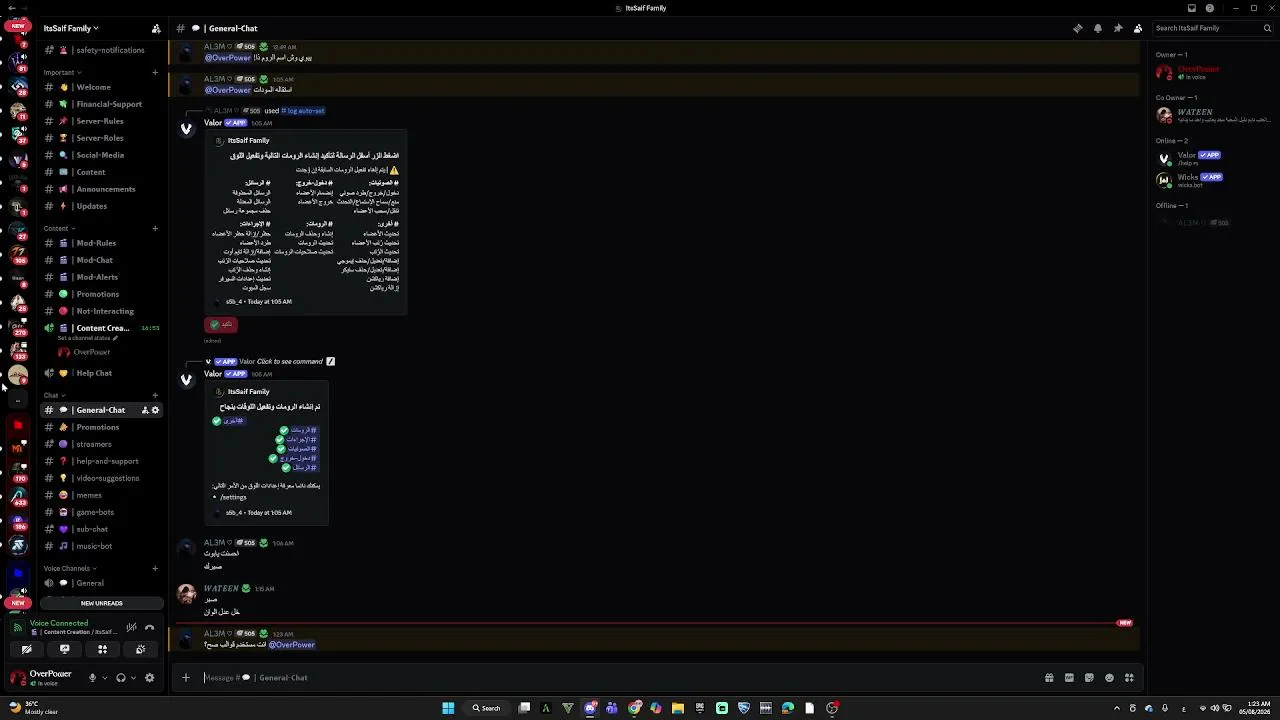
Task: Open headphone output options arrow
Action: coord(133,677)
